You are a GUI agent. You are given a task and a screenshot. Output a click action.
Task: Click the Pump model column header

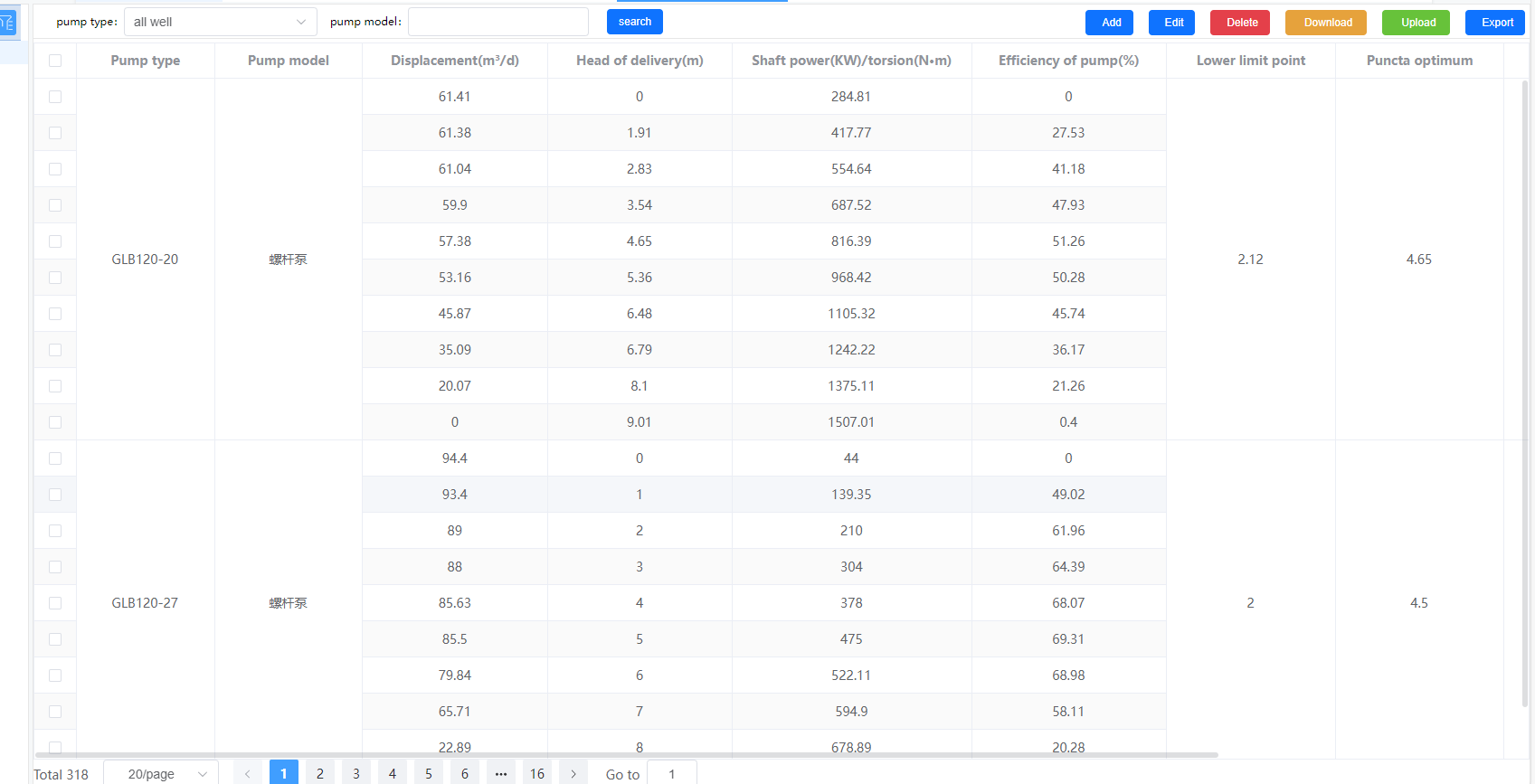[289, 61]
